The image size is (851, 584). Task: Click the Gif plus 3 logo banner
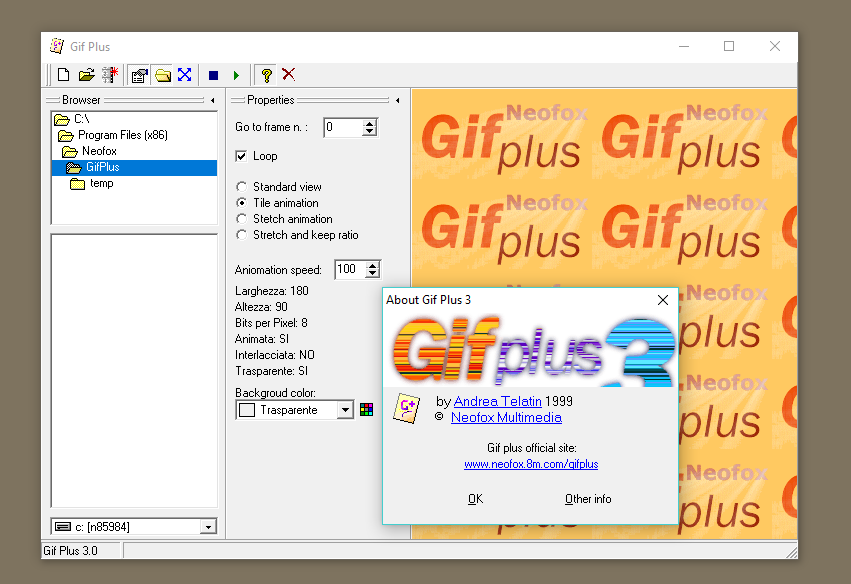tap(531, 350)
